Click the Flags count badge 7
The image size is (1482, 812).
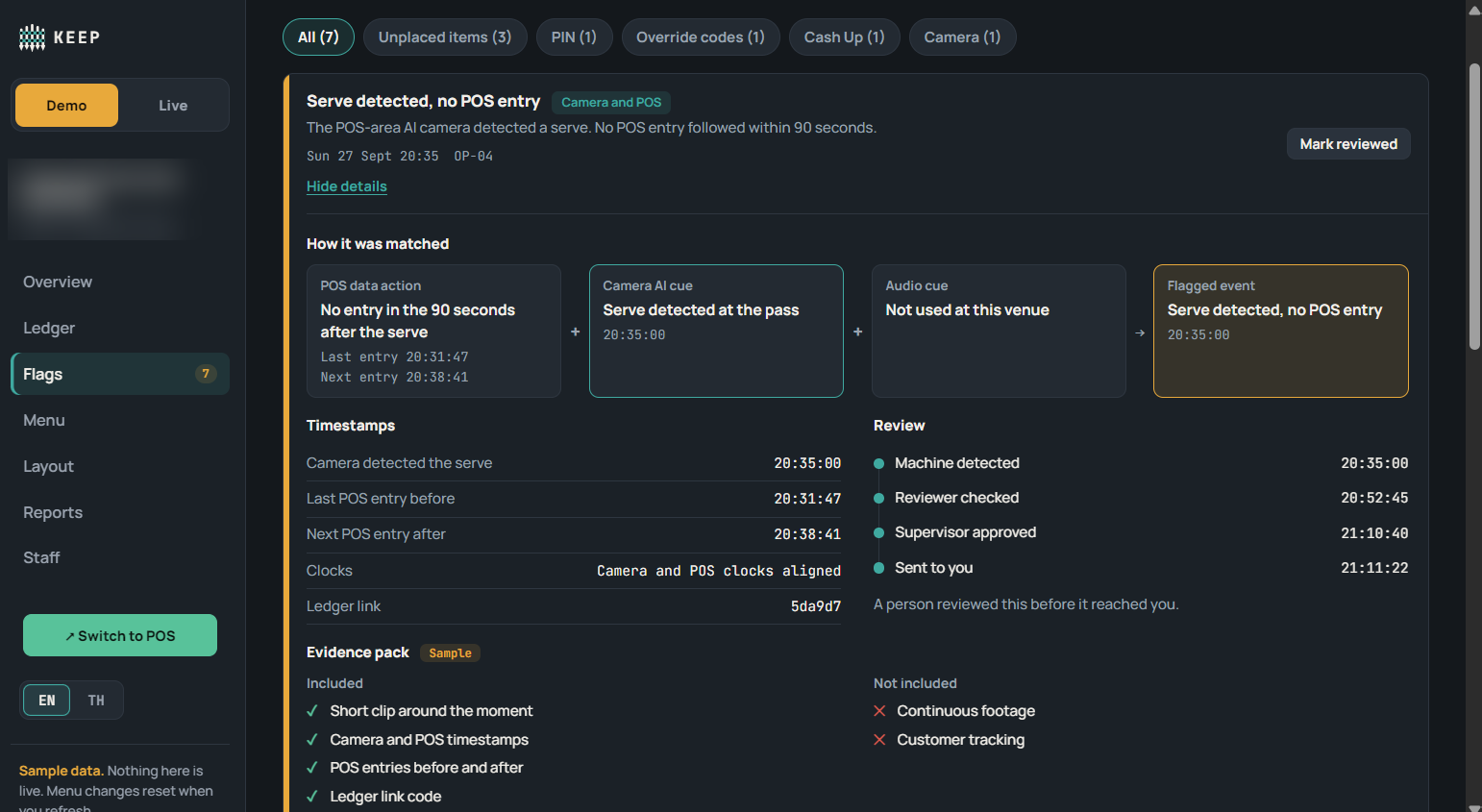tap(206, 374)
